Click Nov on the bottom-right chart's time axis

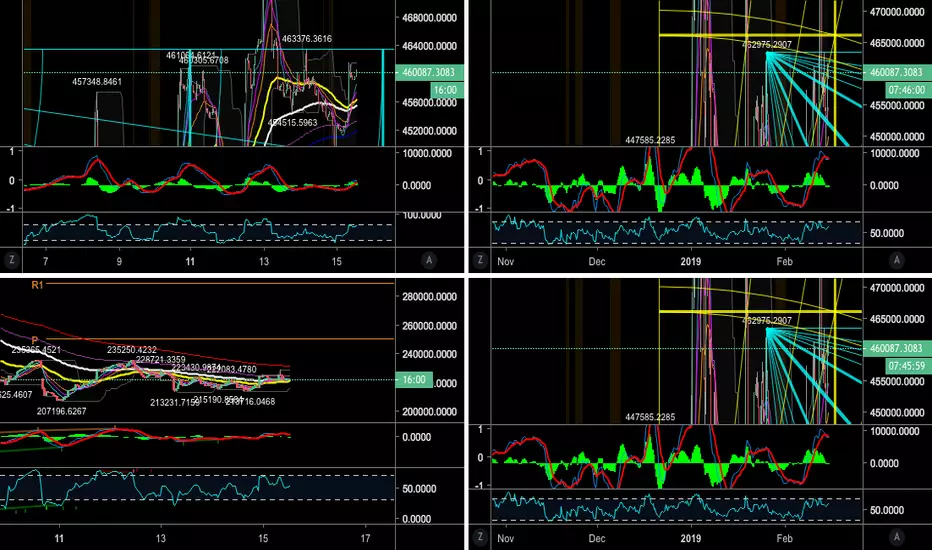tap(505, 538)
